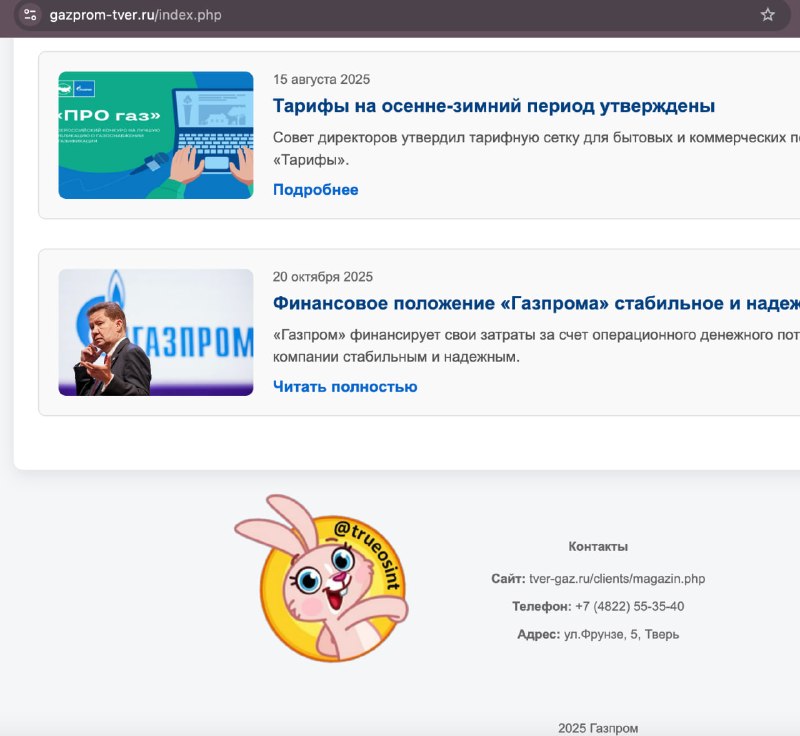Screen dimensions: 800x736
Task: Click the 2025 Газпром copyright text
Action: pos(598,728)
